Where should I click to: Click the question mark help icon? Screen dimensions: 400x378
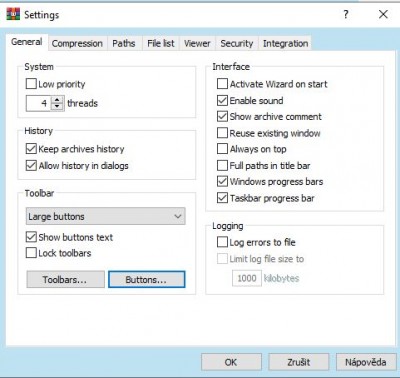coord(346,14)
